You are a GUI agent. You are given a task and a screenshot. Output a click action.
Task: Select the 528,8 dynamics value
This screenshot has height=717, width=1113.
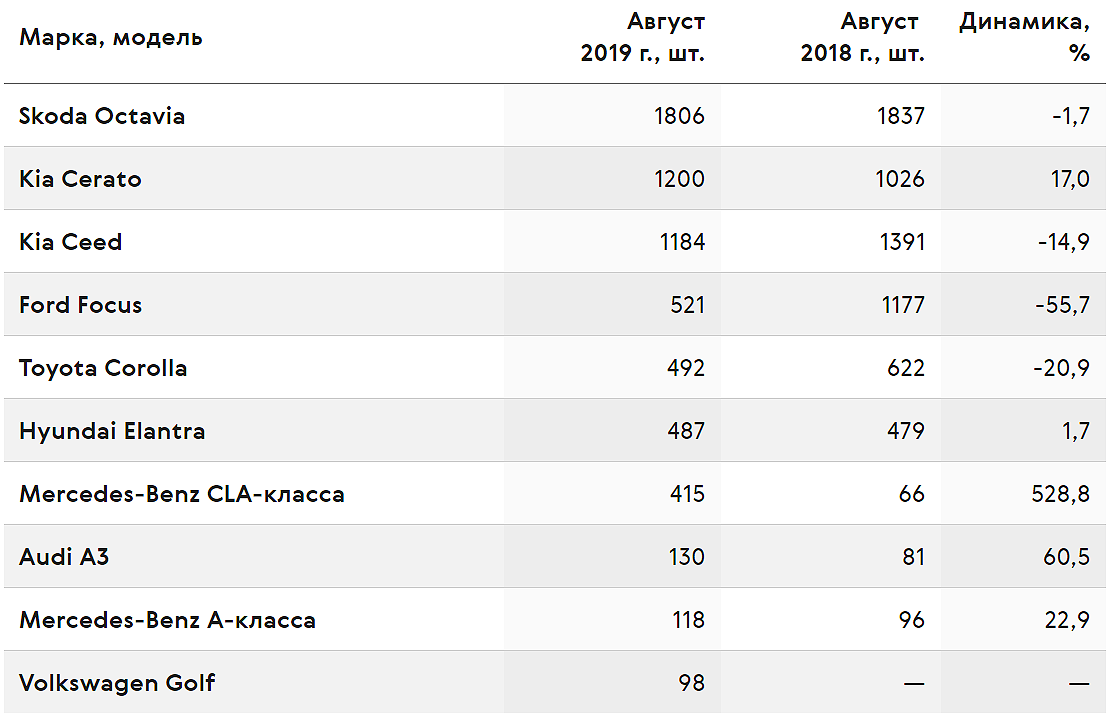coord(1060,494)
